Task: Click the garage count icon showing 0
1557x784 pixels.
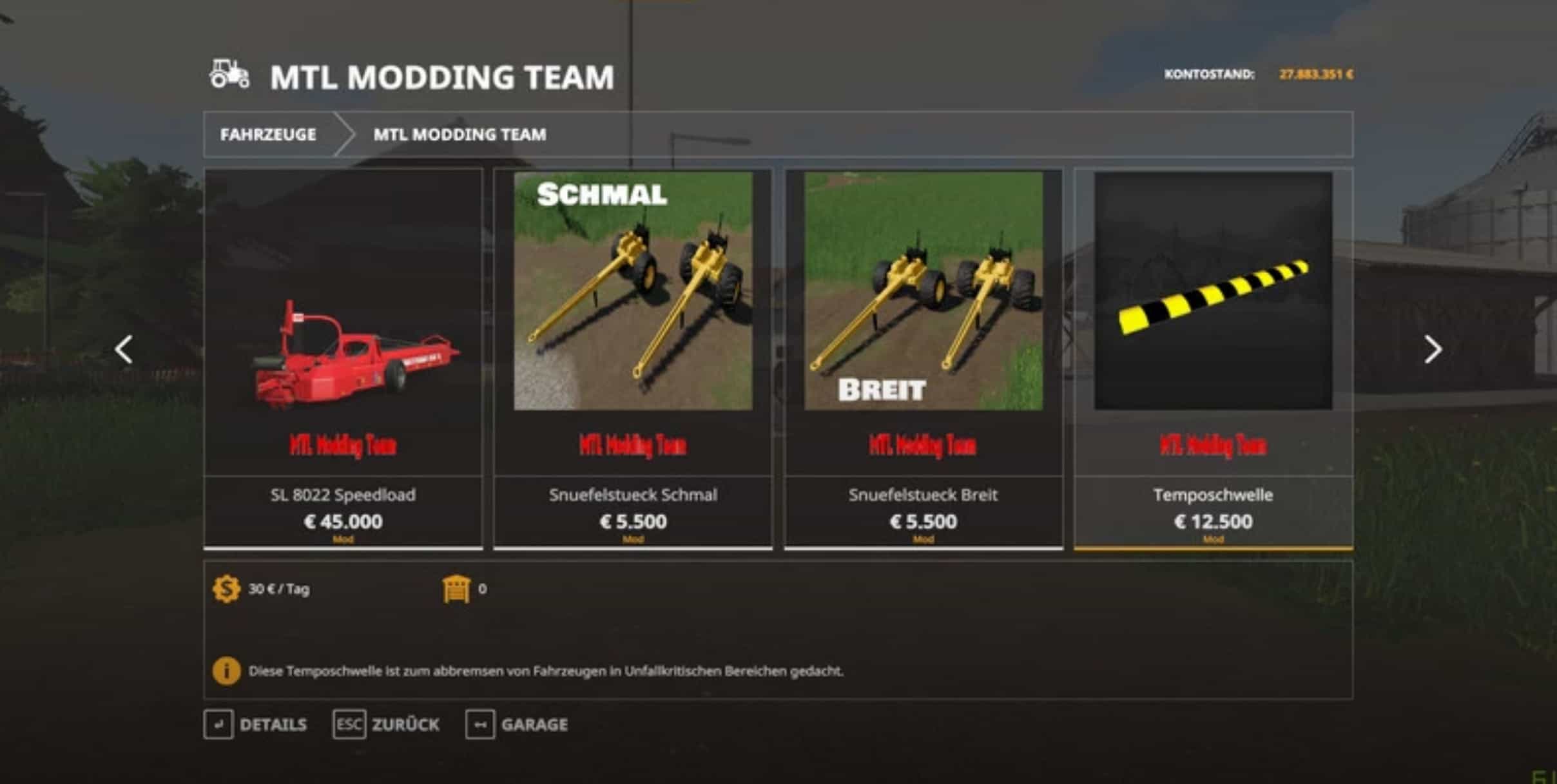Action: coord(456,589)
